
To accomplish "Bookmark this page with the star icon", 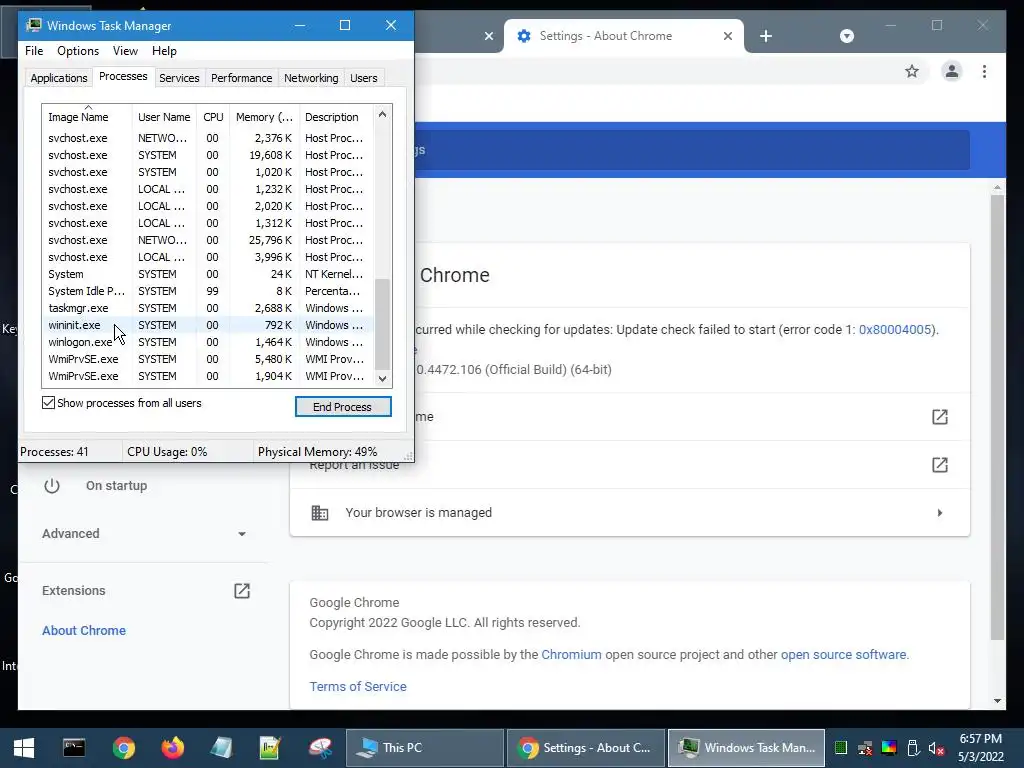I will [x=912, y=71].
